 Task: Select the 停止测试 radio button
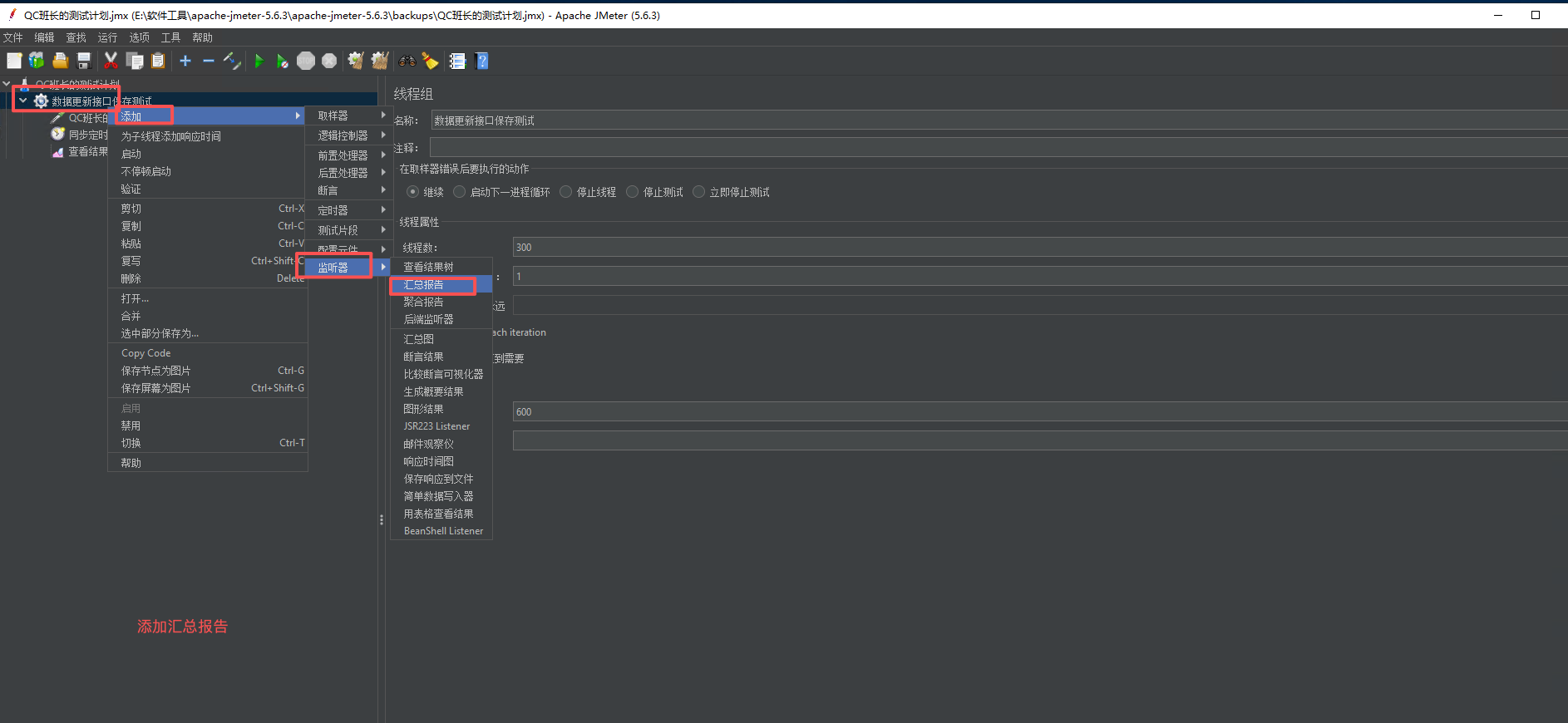632,192
